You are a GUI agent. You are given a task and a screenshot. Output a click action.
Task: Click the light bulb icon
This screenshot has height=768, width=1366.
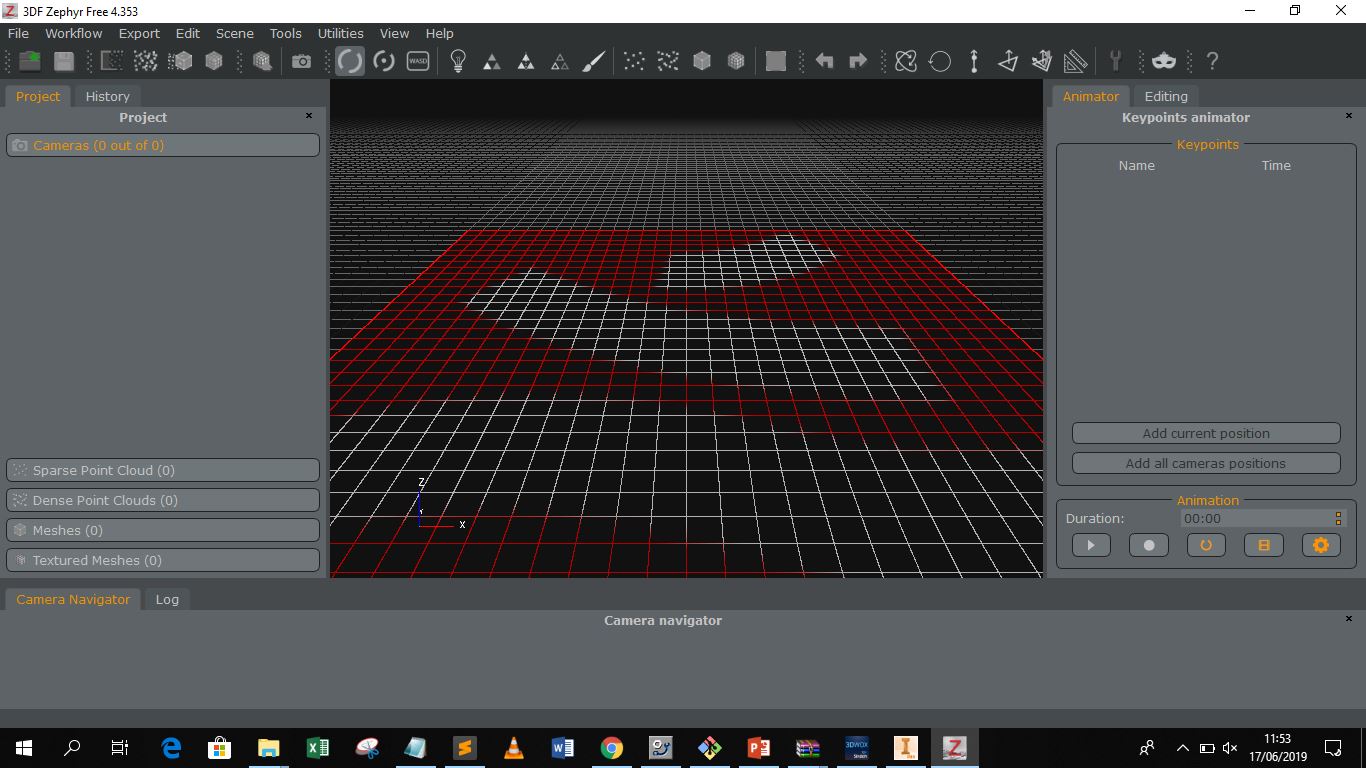click(458, 62)
